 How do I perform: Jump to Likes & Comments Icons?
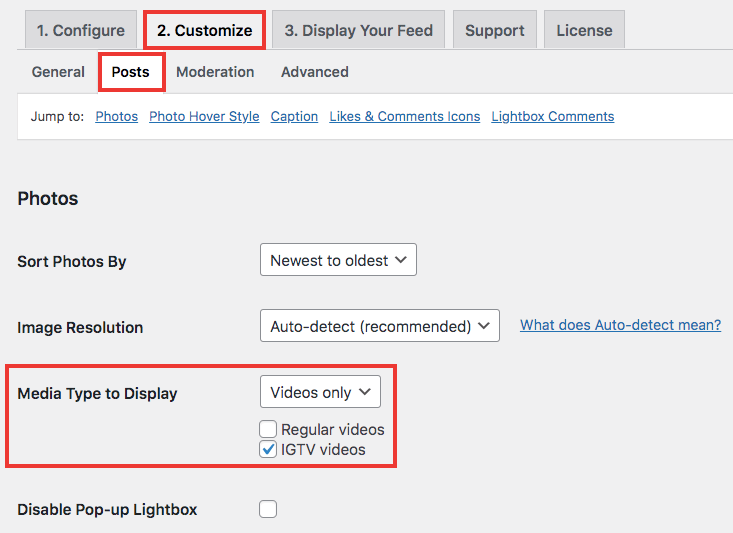(x=405, y=116)
